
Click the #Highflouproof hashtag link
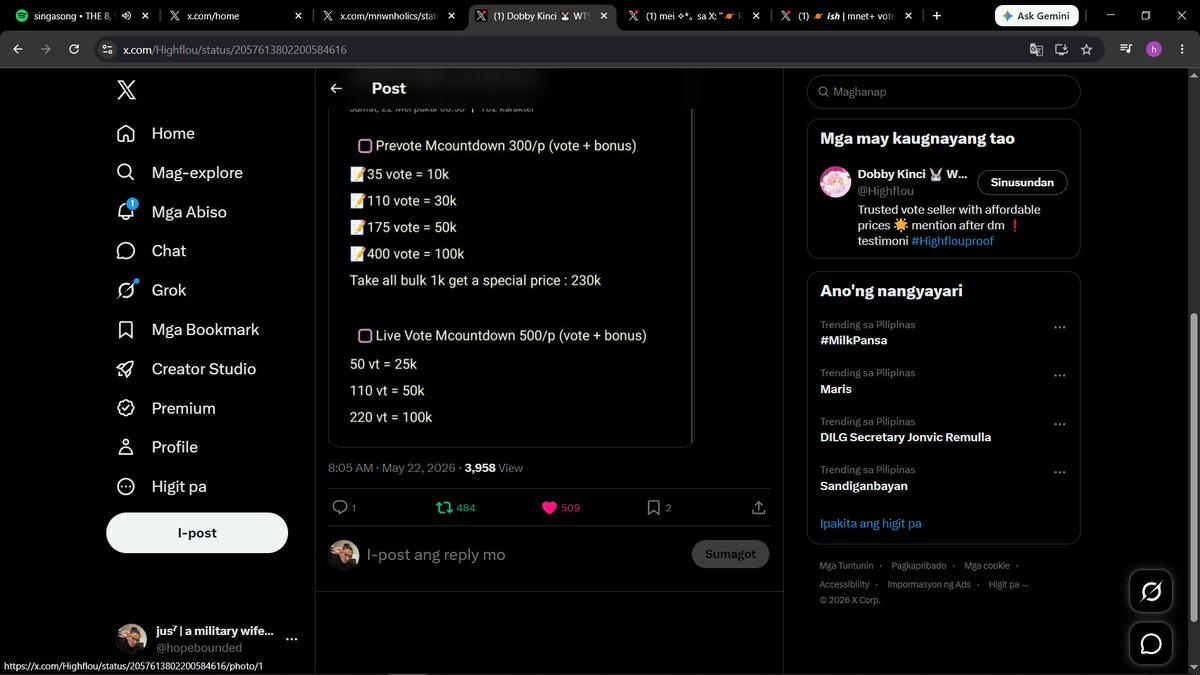click(x=952, y=241)
